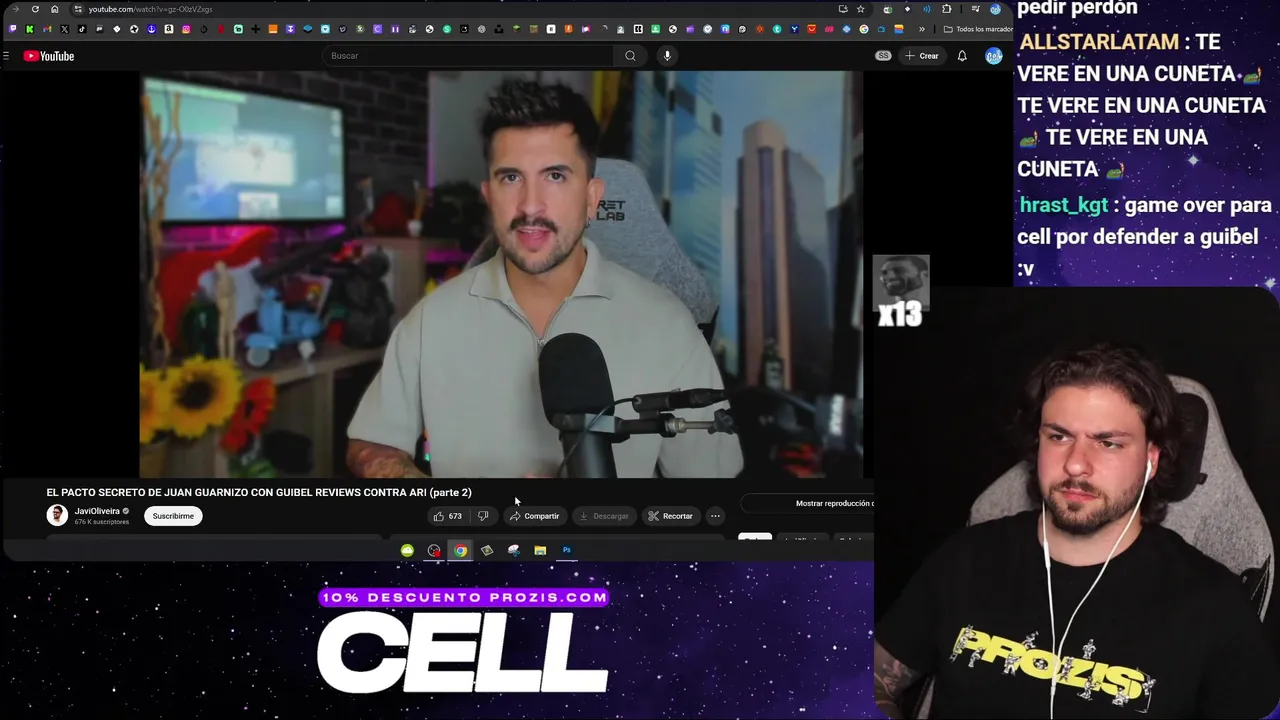This screenshot has width=1280, height=720.
Task: Click the x13 gift notification image
Action: pyautogui.click(x=900, y=291)
